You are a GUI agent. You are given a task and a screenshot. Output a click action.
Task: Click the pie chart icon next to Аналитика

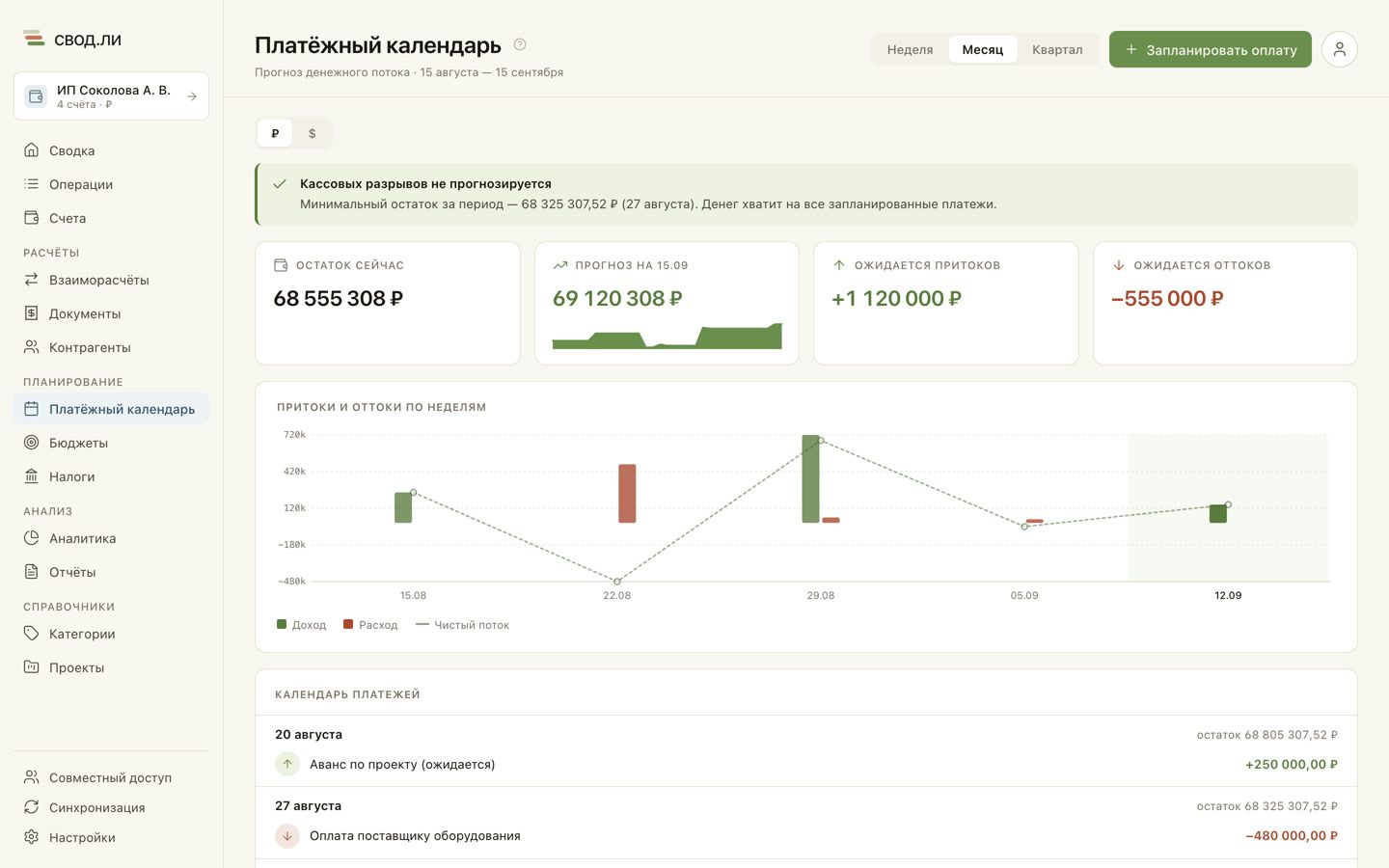pos(32,538)
